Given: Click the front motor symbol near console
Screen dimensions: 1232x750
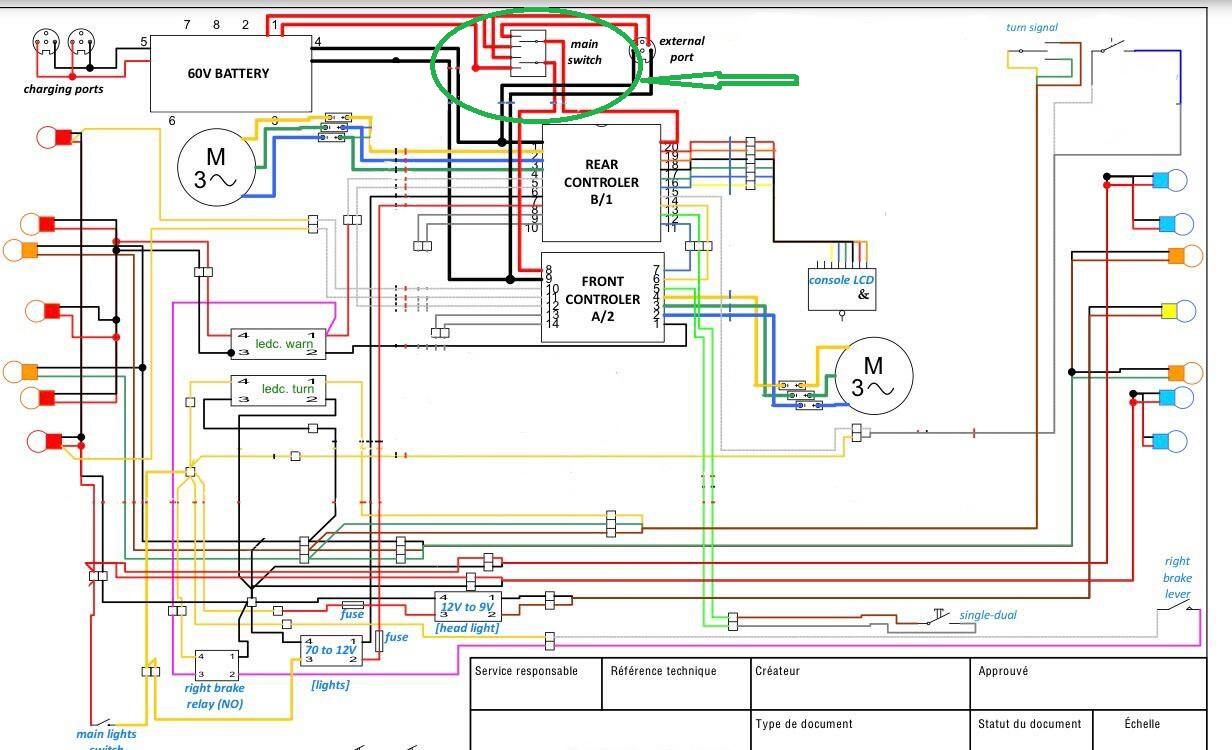Looking at the screenshot, I should pyautogui.click(x=874, y=377).
